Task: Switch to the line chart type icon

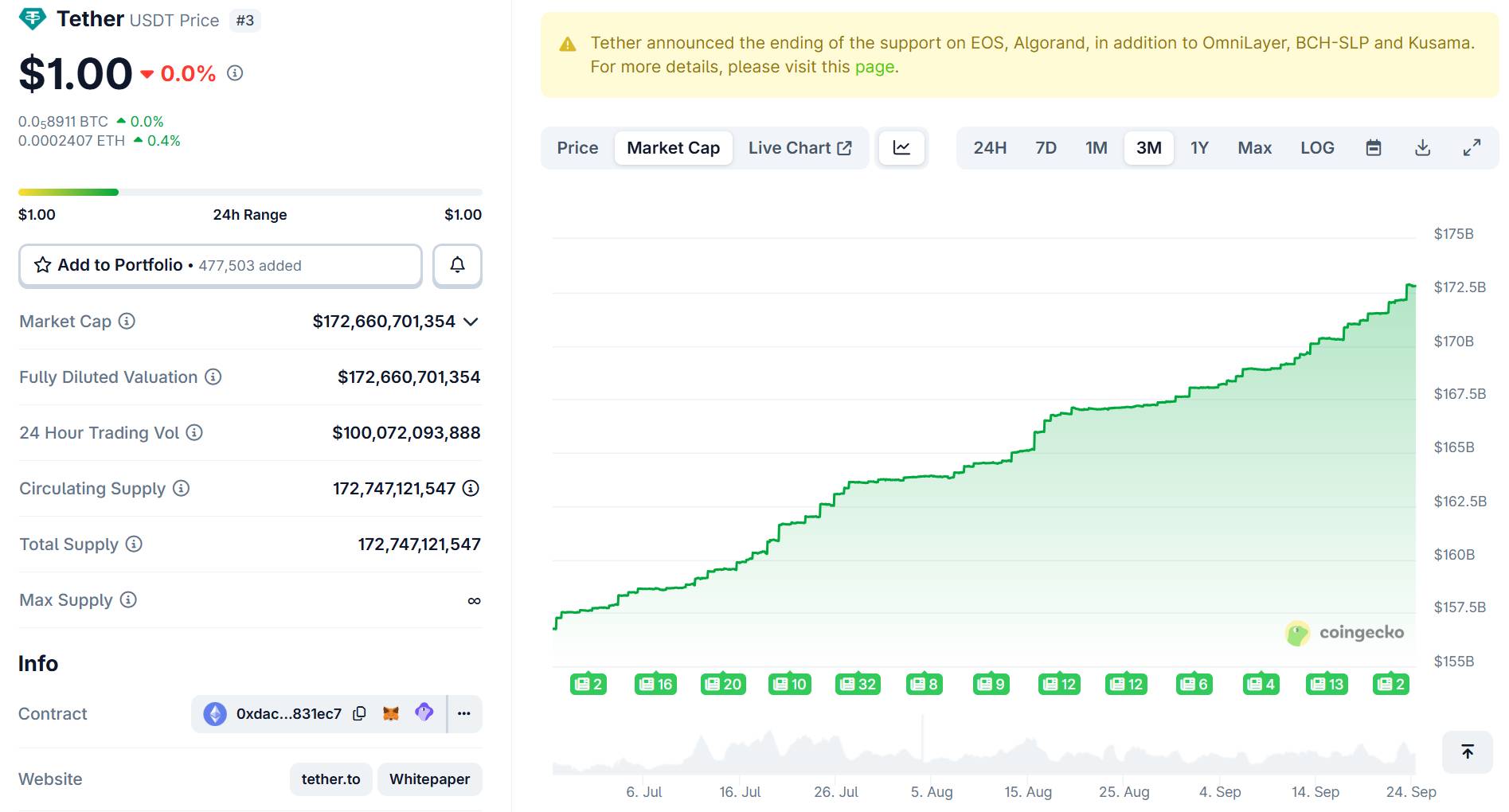Action: 901,148
